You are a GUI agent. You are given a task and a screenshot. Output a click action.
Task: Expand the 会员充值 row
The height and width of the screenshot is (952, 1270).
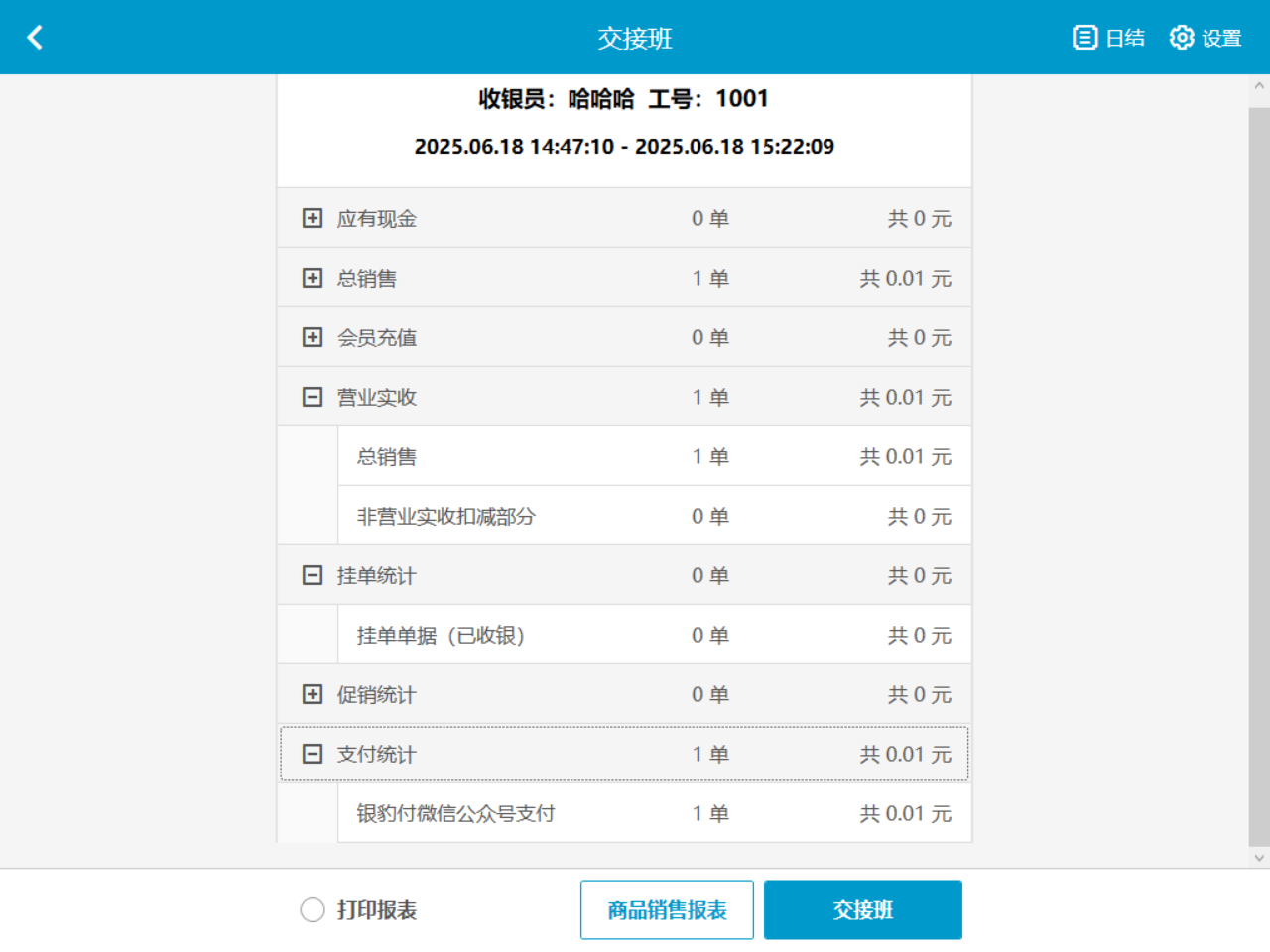pos(311,337)
